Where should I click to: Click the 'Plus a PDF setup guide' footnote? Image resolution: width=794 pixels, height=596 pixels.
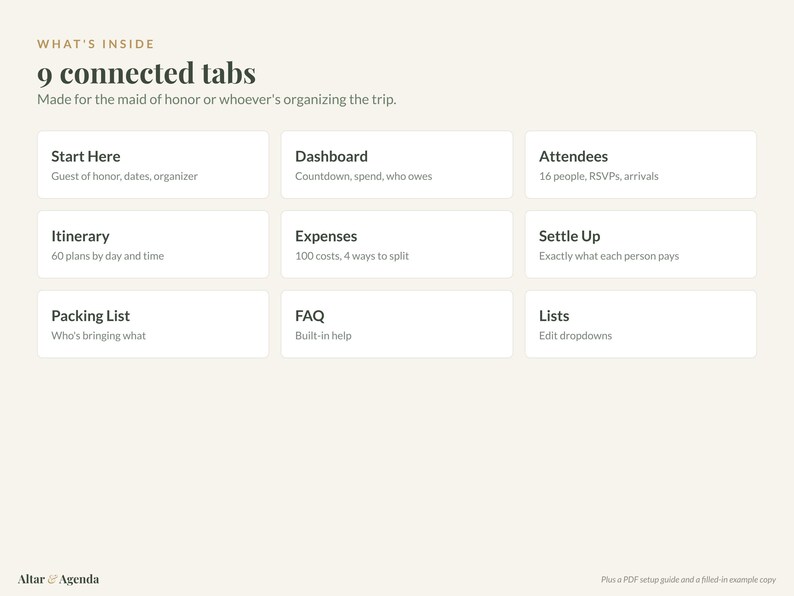point(688,580)
